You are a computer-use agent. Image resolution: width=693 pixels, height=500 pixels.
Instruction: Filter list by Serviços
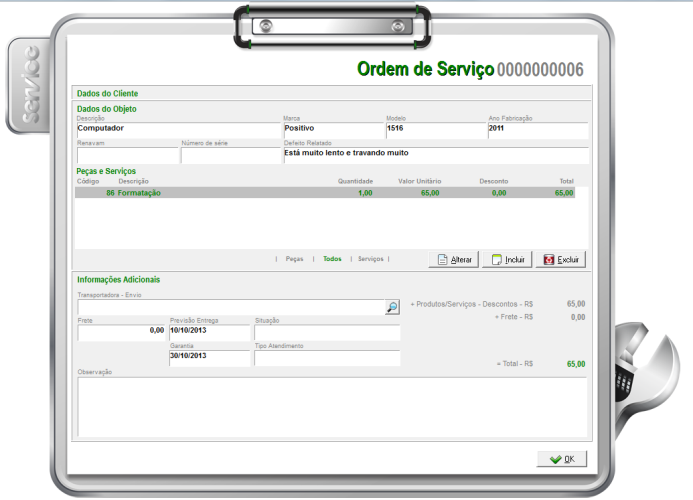[x=370, y=258]
